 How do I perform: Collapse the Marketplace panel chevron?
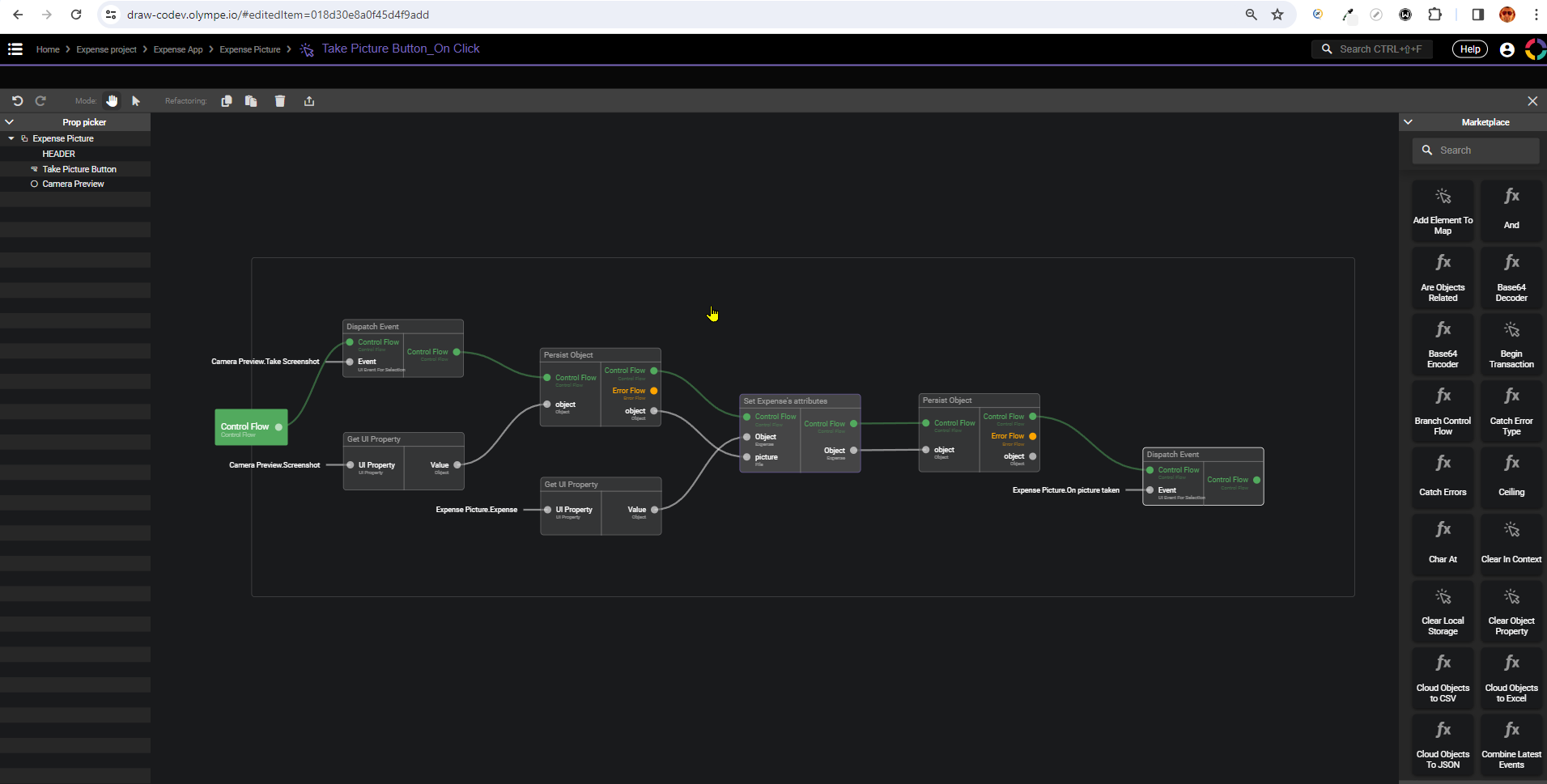(1408, 122)
